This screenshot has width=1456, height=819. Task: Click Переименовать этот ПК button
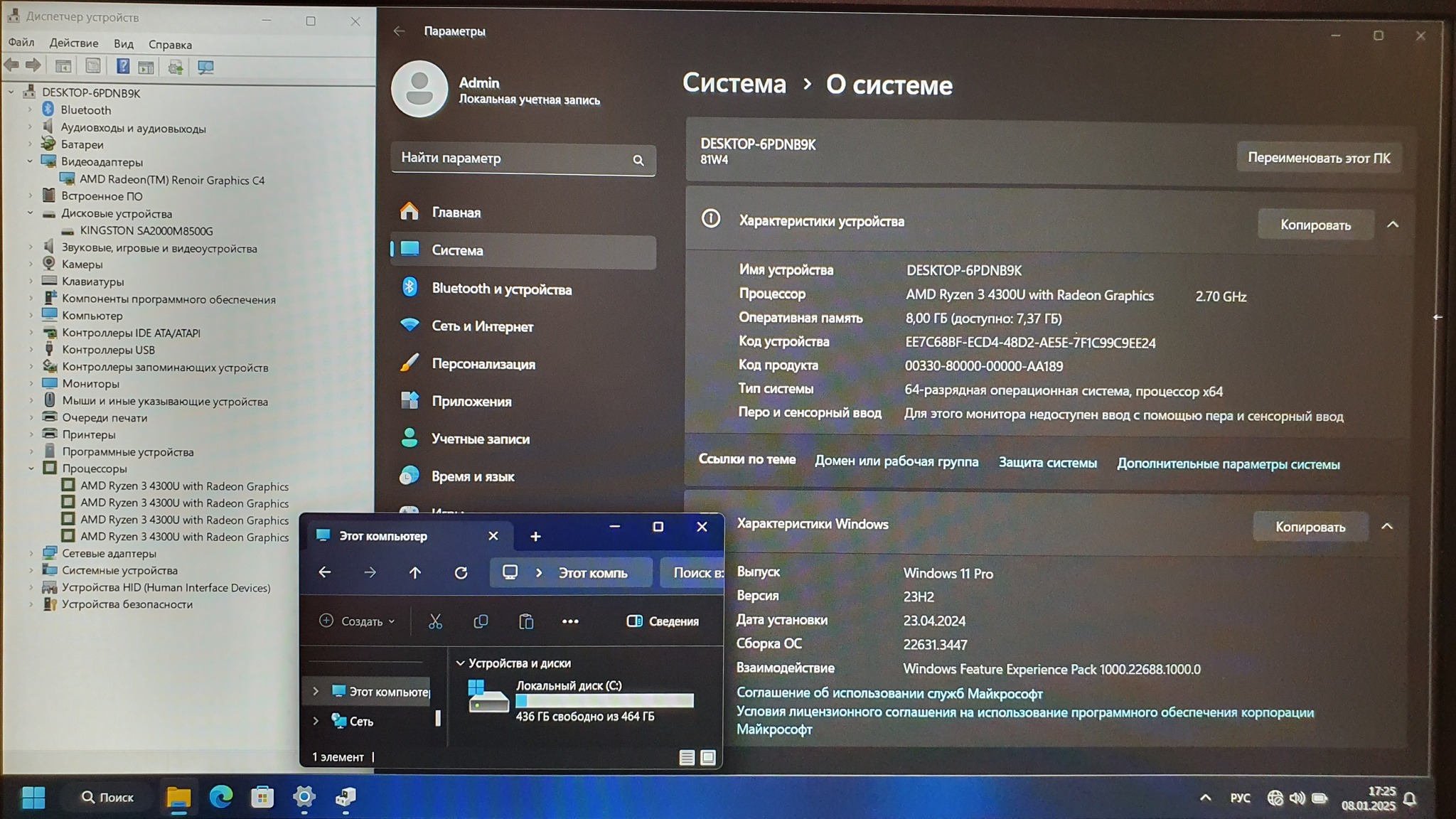coord(1319,158)
